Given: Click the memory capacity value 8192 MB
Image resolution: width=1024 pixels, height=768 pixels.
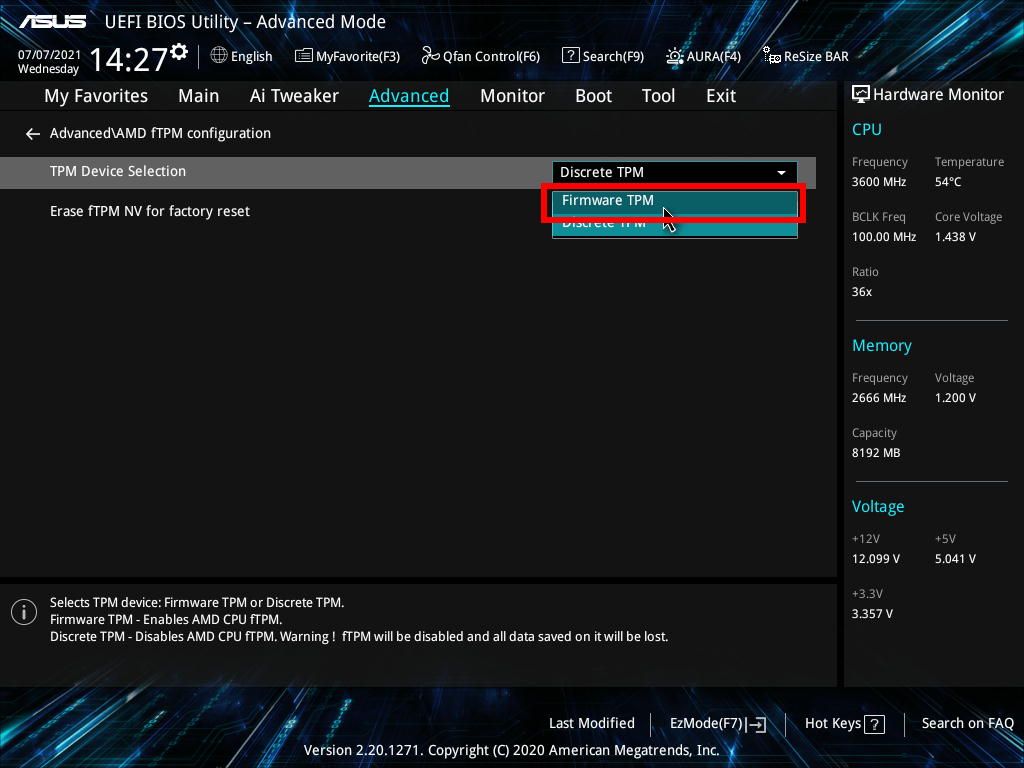Looking at the screenshot, I should 876,453.
